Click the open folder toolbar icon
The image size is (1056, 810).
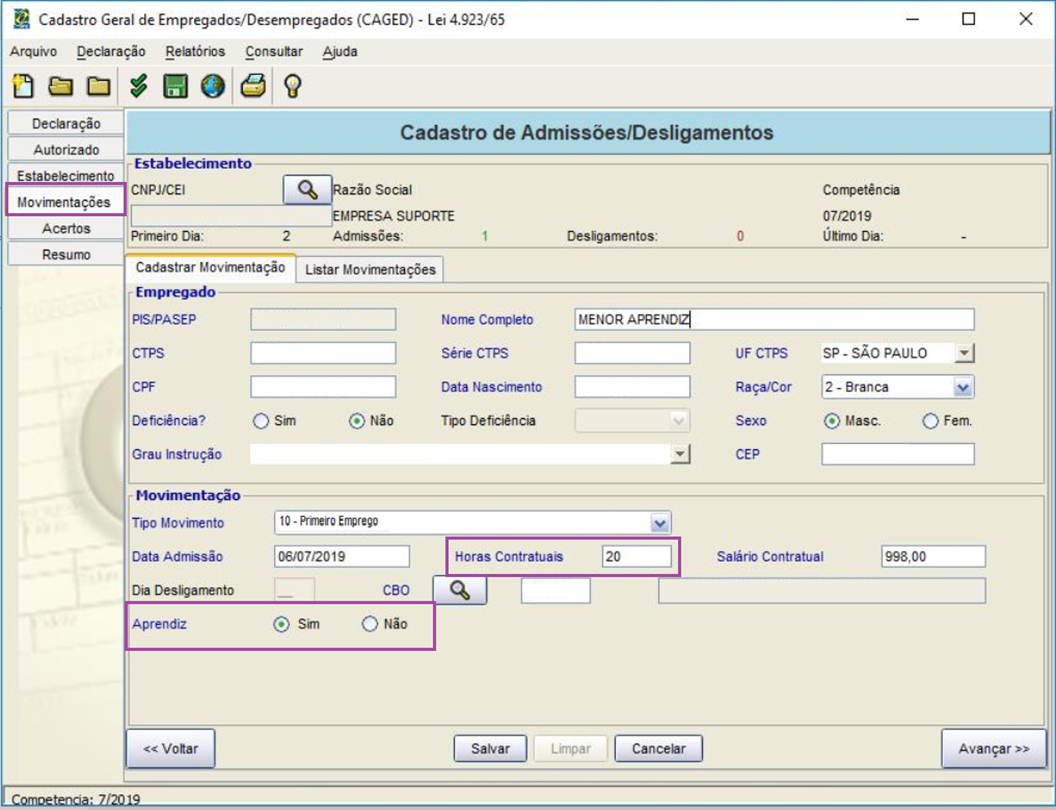click(61, 86)
